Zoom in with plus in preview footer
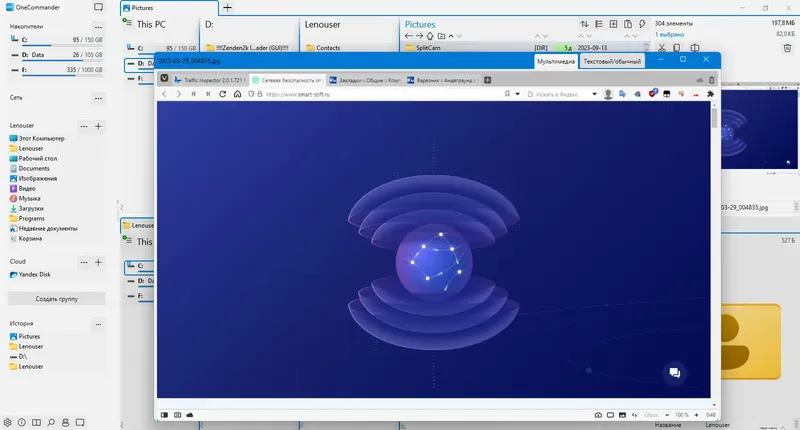 pos(696,415)
